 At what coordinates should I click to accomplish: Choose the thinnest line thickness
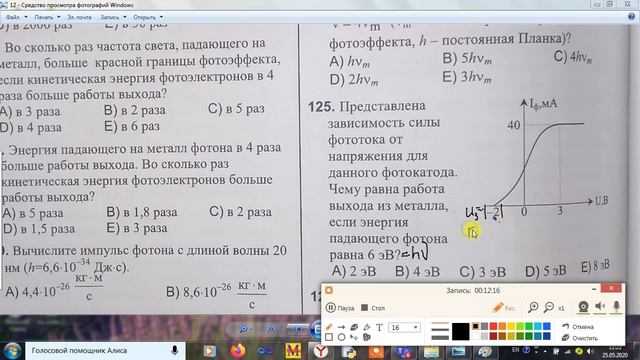click(x=440, y=323)
